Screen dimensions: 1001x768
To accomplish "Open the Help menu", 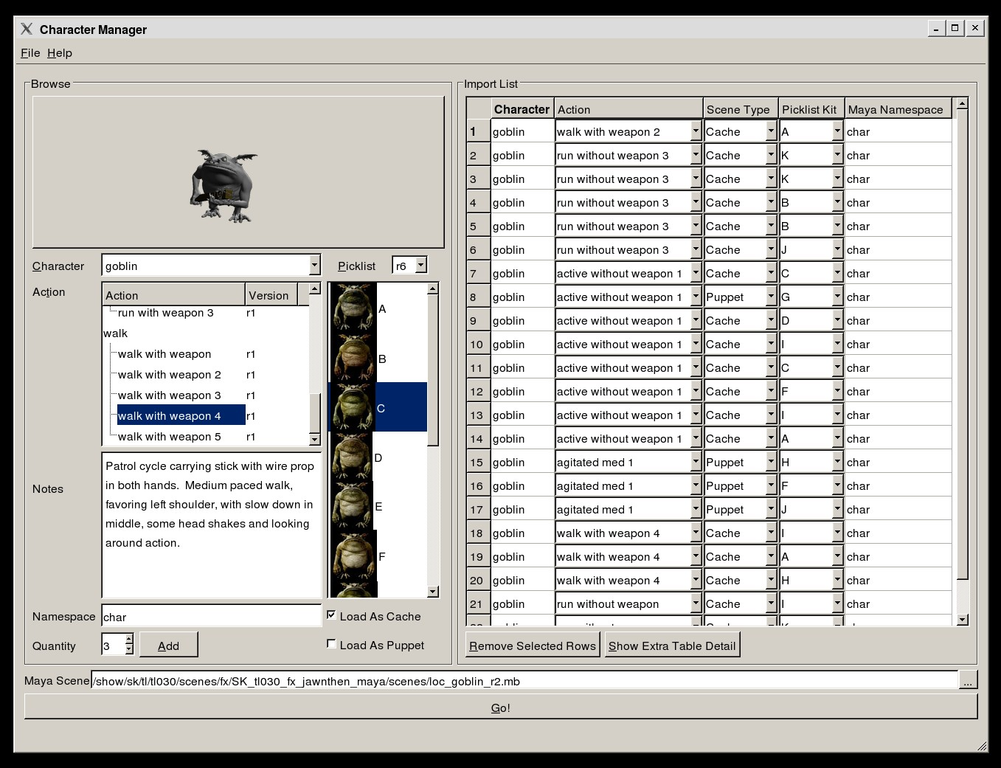I will click(x=60, y=53).
